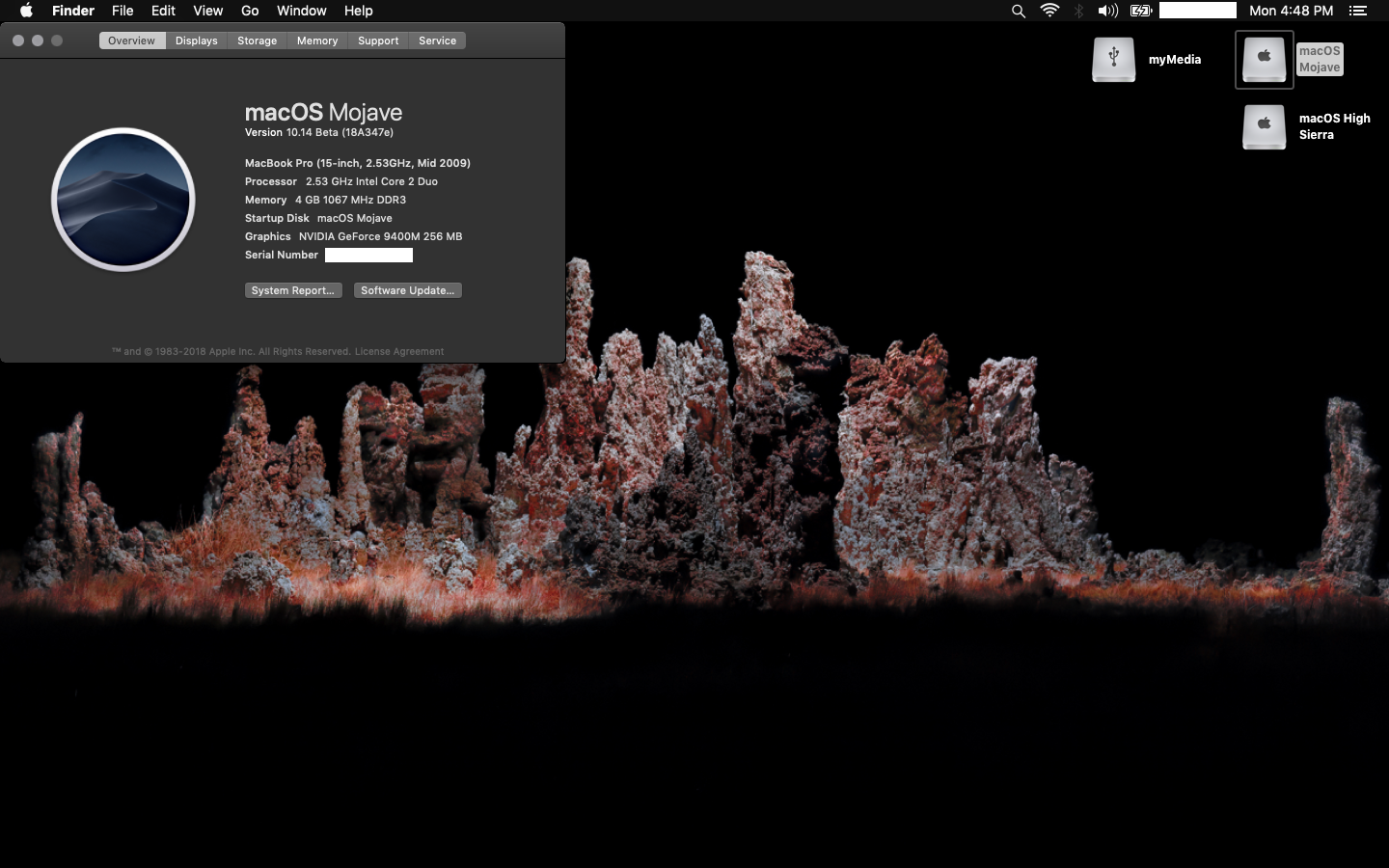This screenshot has height=868, width=1389.
Task: Click the macOS High Sierra drive label
Action: pyautogui.click(x=1334, y=126)
